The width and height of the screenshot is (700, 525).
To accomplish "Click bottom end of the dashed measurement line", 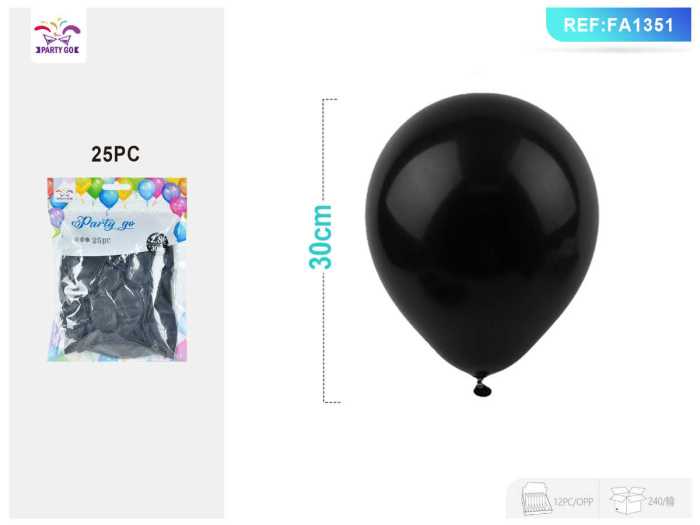I will point(332,402).
